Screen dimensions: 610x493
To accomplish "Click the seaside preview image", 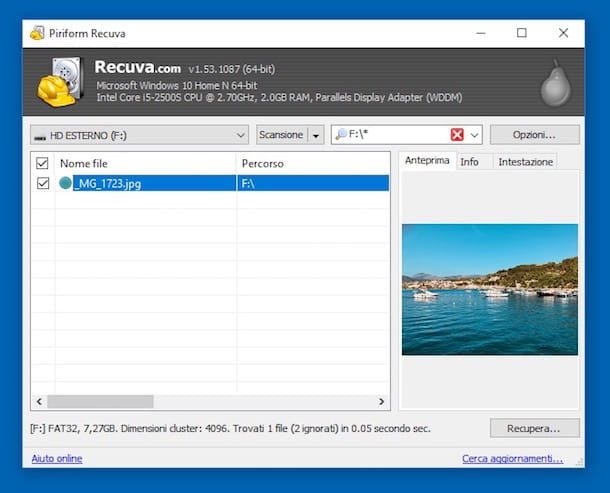I will pyautogui.click(x=490, y=289).
